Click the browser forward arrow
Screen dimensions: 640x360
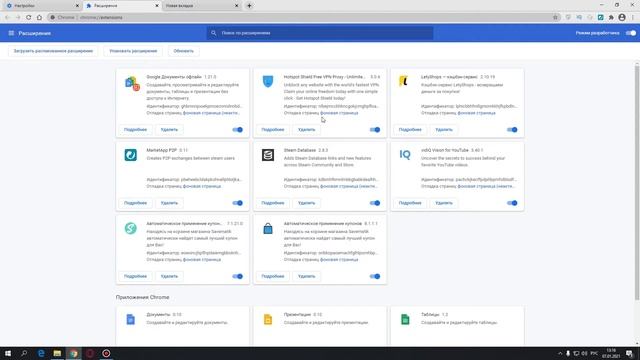18,18
